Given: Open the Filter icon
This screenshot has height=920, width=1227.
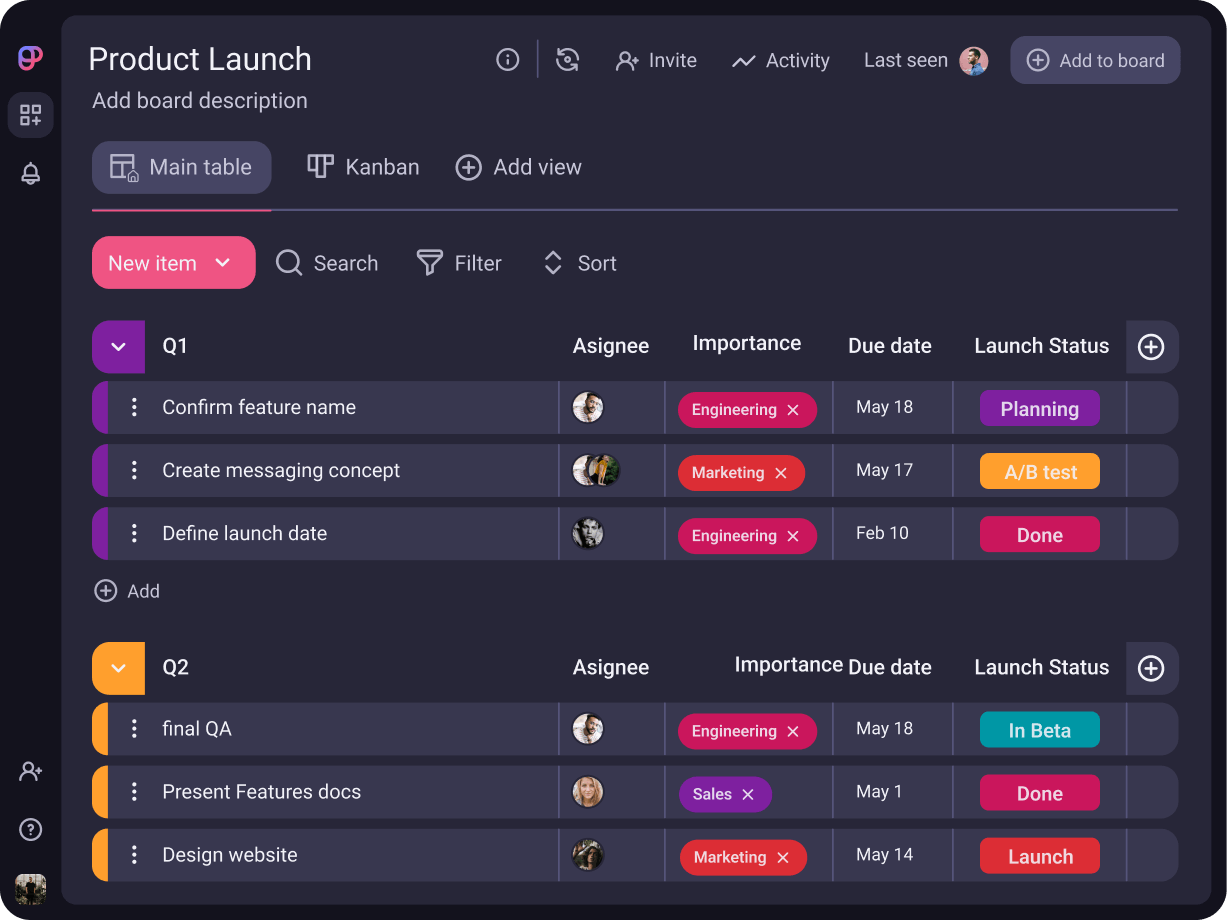Looking at the screenshot, I should tap(428, 263).
